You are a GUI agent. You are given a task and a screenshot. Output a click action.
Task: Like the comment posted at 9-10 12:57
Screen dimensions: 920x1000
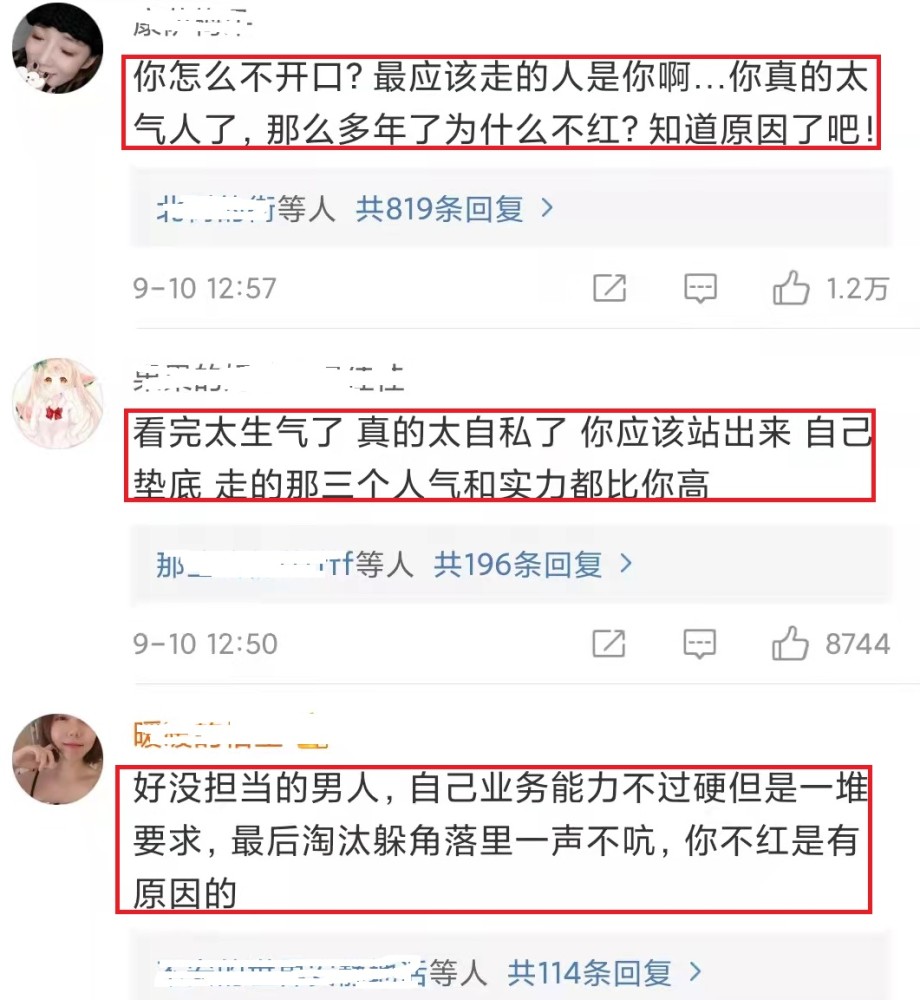point(791,288)
